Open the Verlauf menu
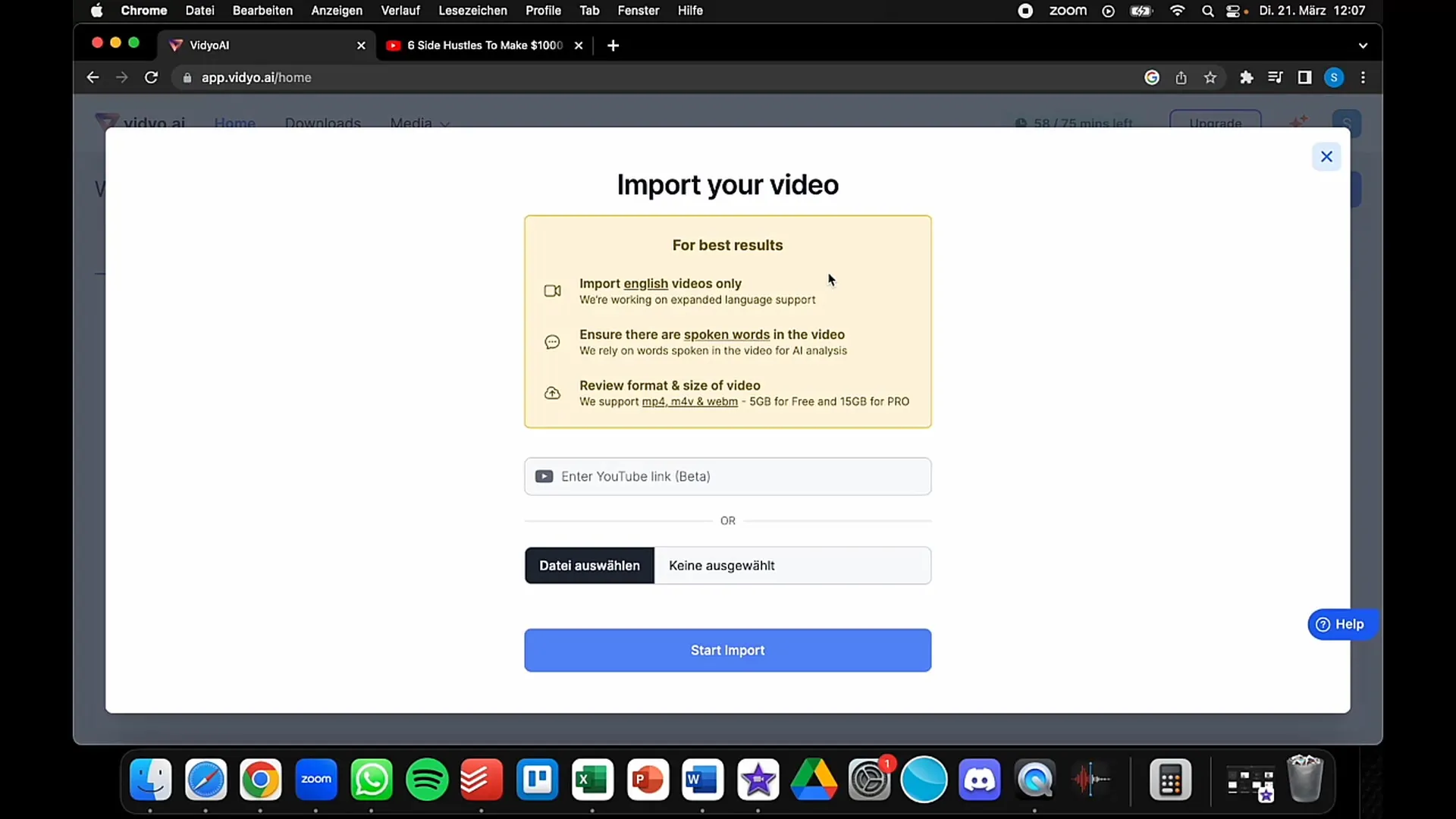1456x819 pixels. tap(400, 11)
